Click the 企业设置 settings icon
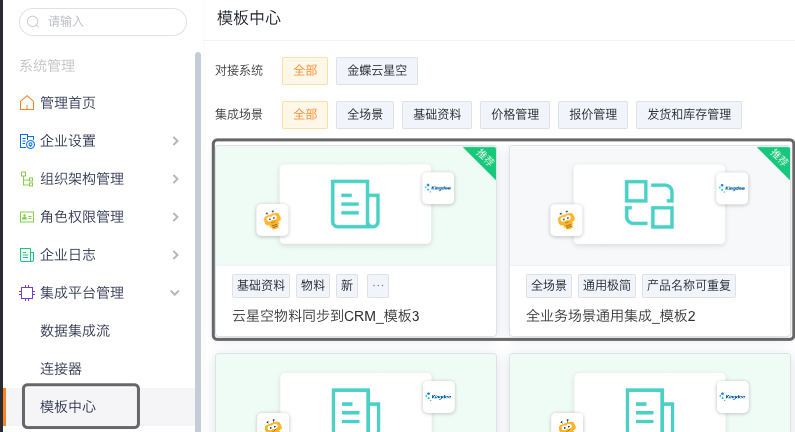The width and height of the screenshot is (795, 432). click(x=27, y=141)
